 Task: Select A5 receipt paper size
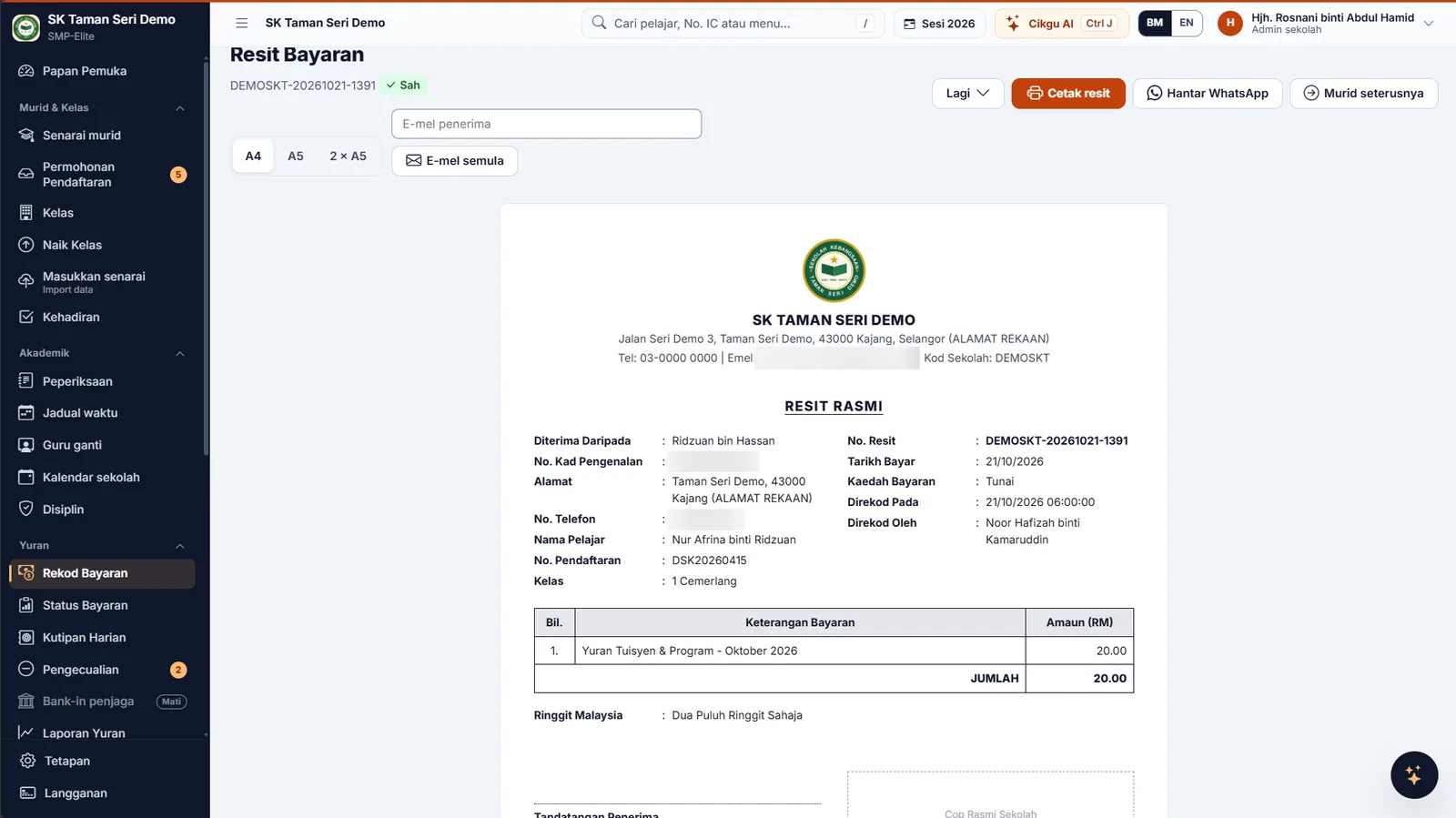pyautogui.click(x=296, y=157)
